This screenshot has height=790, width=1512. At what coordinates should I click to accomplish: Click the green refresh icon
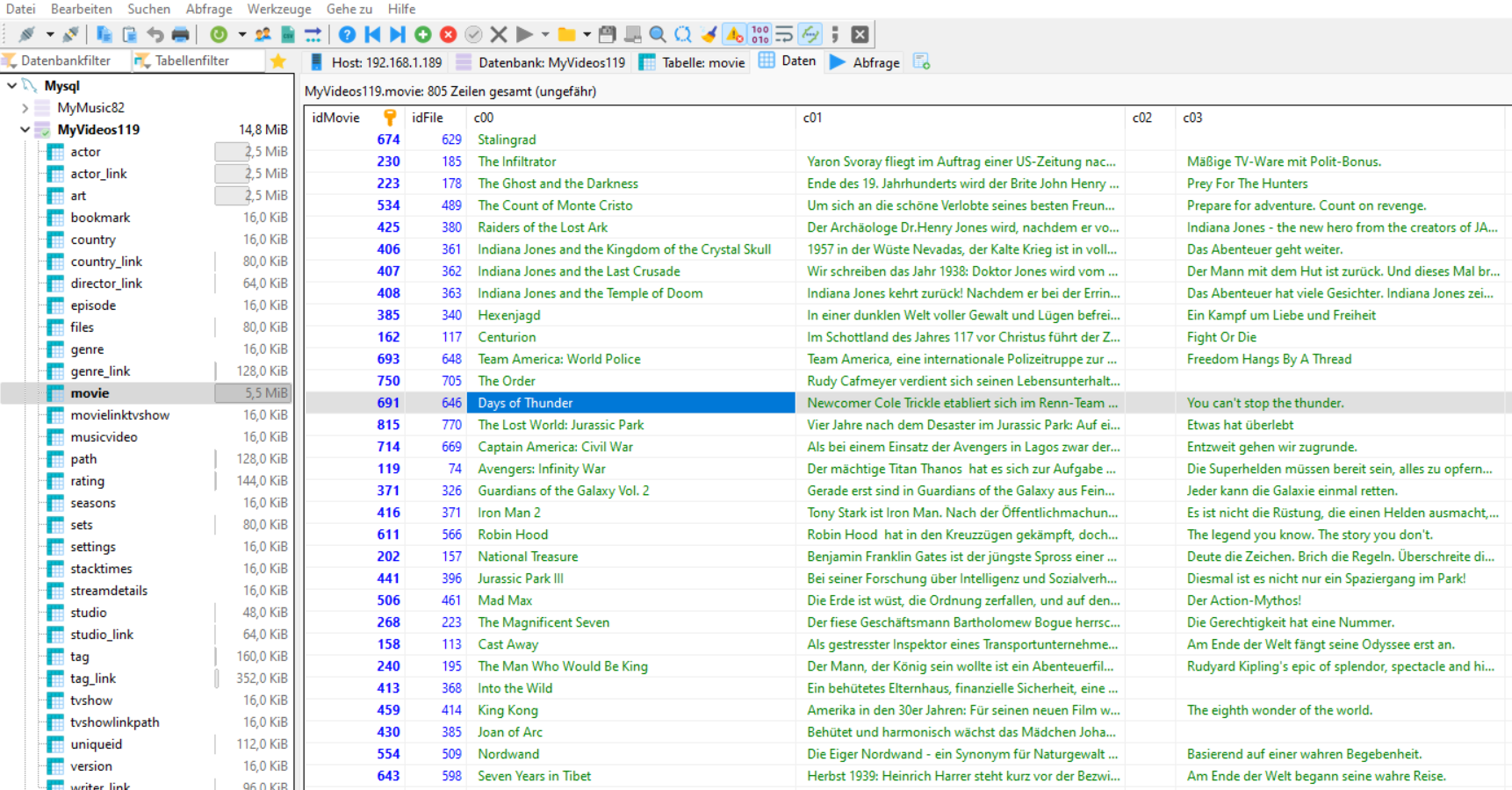click(x=219, y=34)
